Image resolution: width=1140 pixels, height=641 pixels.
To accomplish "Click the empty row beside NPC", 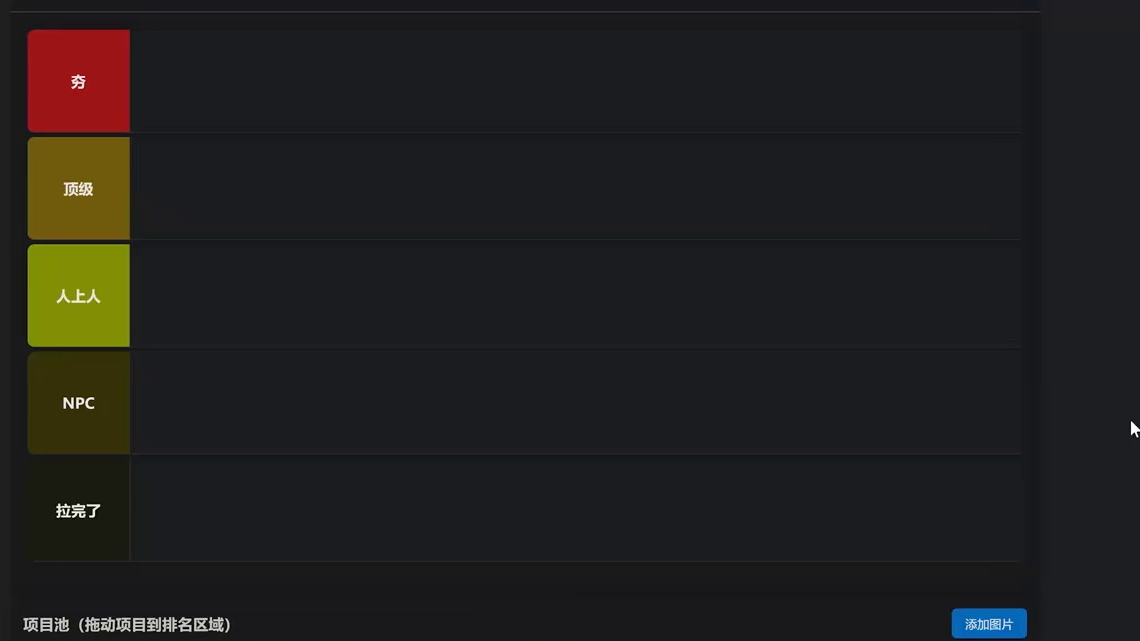I will point(575,403).
